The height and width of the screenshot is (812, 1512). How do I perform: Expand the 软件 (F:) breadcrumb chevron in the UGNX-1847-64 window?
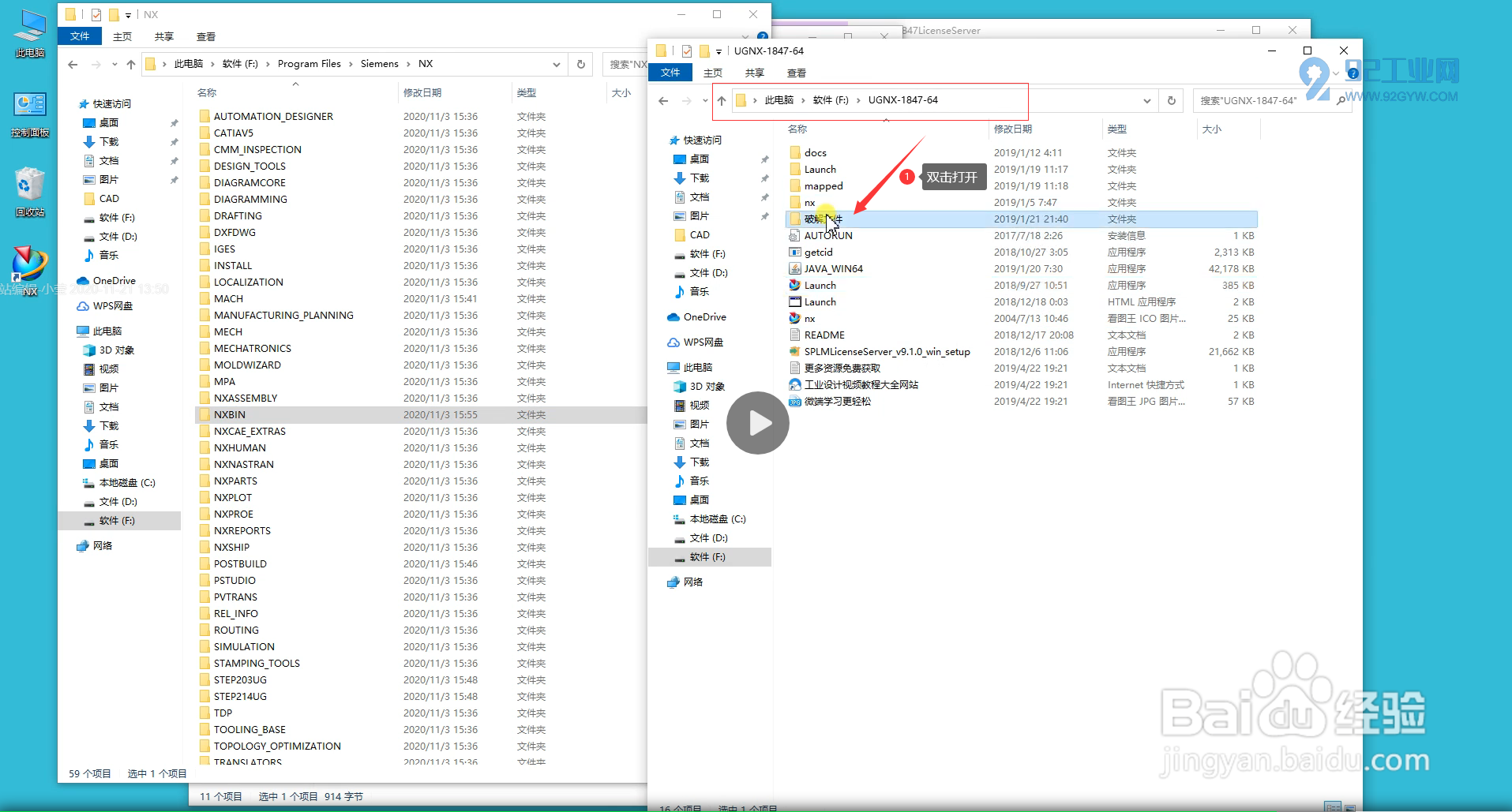(858, 100)
